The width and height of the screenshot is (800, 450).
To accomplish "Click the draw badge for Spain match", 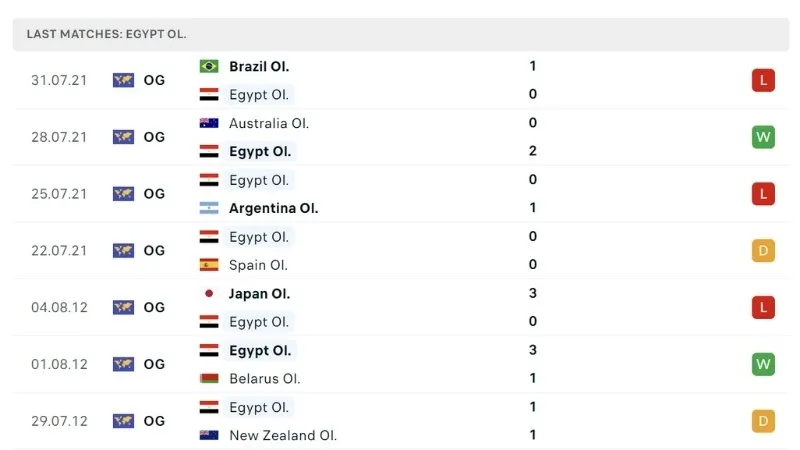I will (x=763, y=251).
